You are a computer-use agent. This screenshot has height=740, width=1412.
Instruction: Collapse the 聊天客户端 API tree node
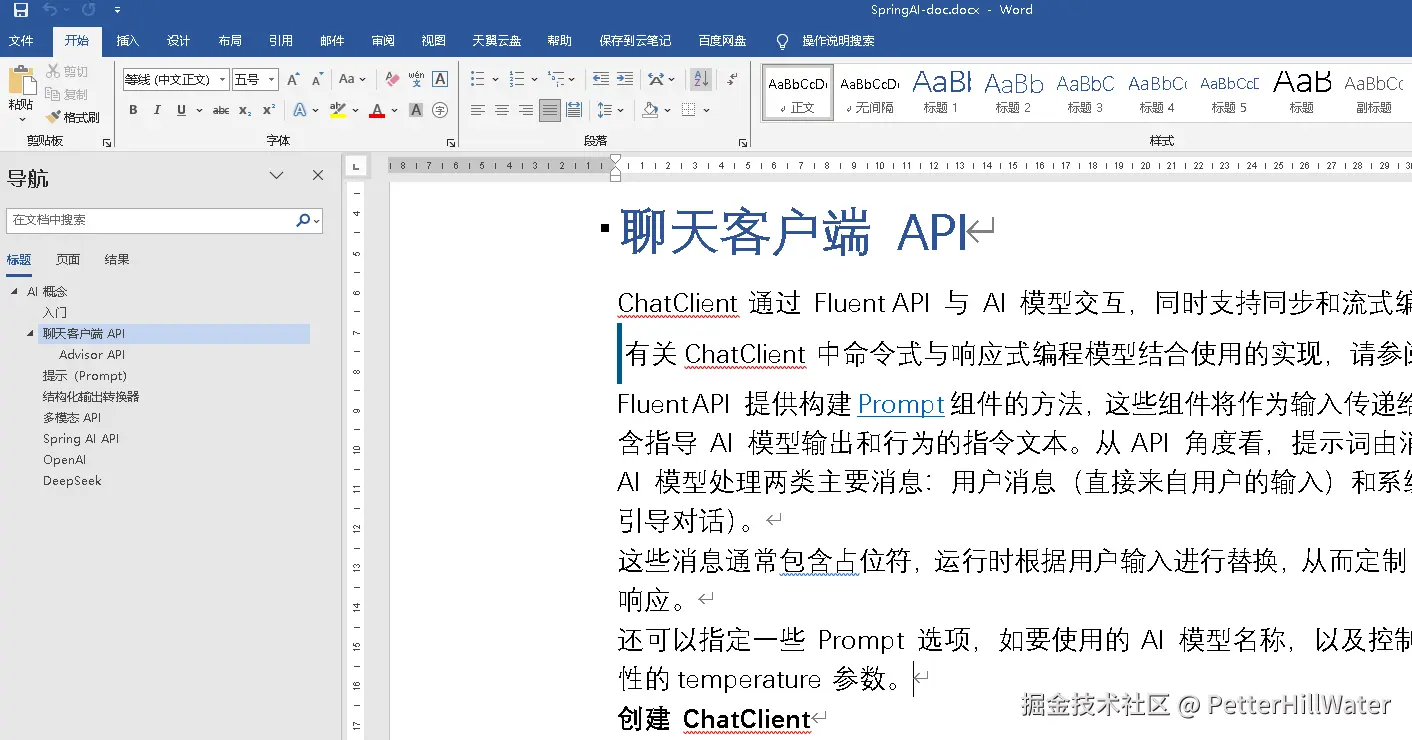coord(30,334)
